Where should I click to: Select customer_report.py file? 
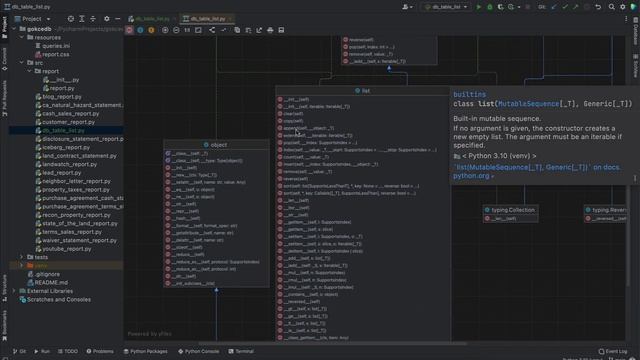[x=68, y=122]
